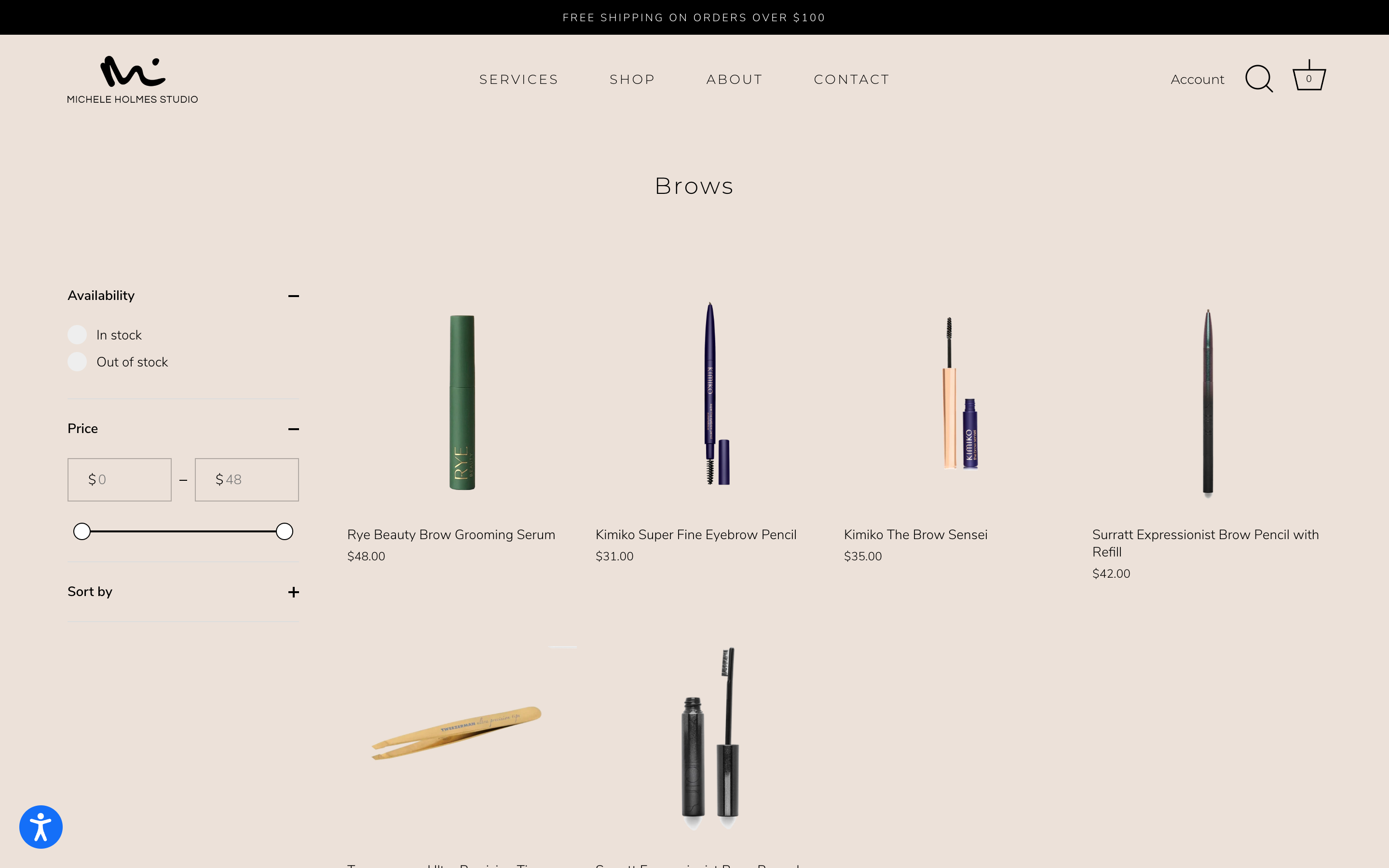Expand the Sort by section
The height and width of the screenshot is (868, 1389).
pos(293,591)
